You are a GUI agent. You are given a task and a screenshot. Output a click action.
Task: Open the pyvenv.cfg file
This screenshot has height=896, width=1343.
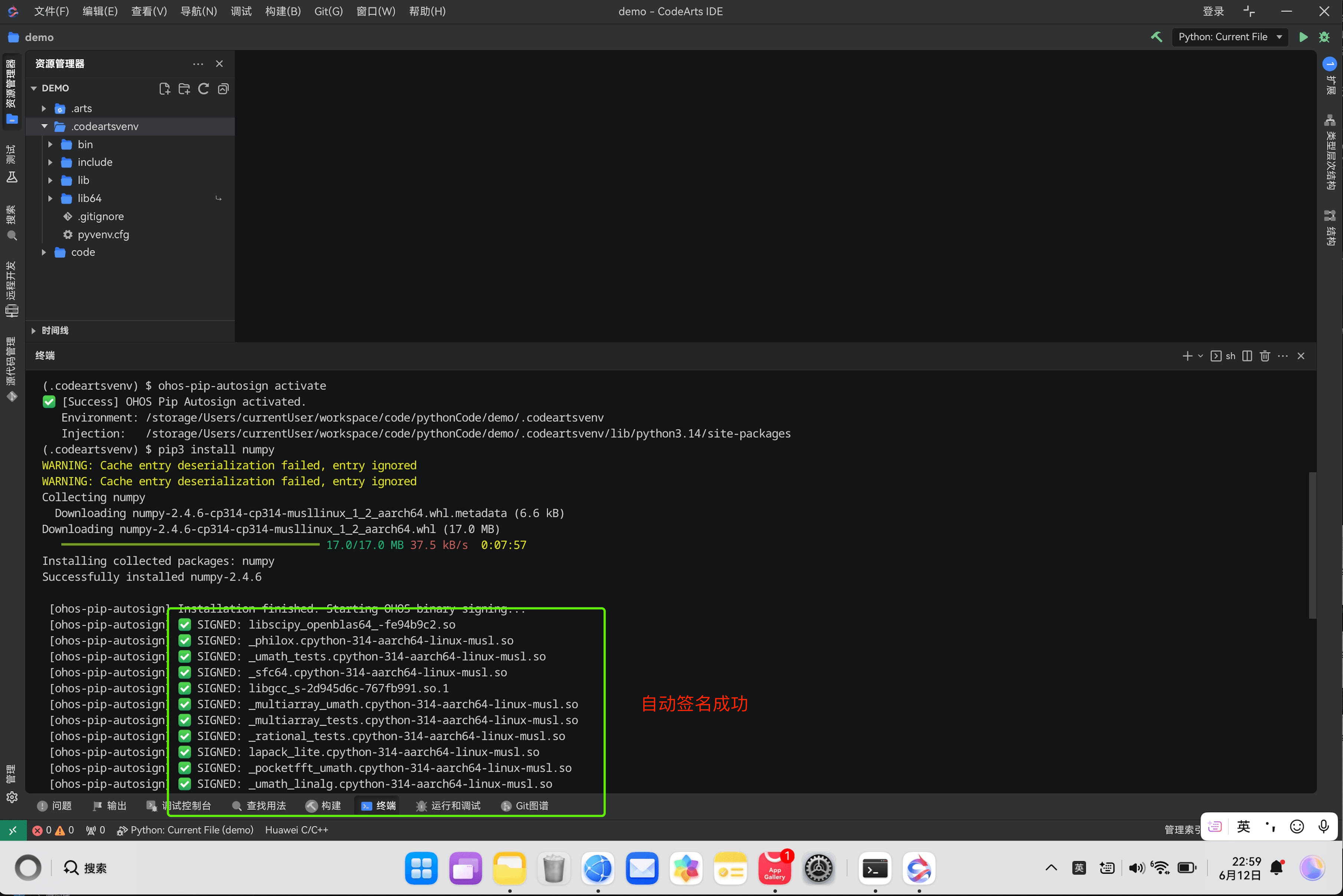point(103,234)
